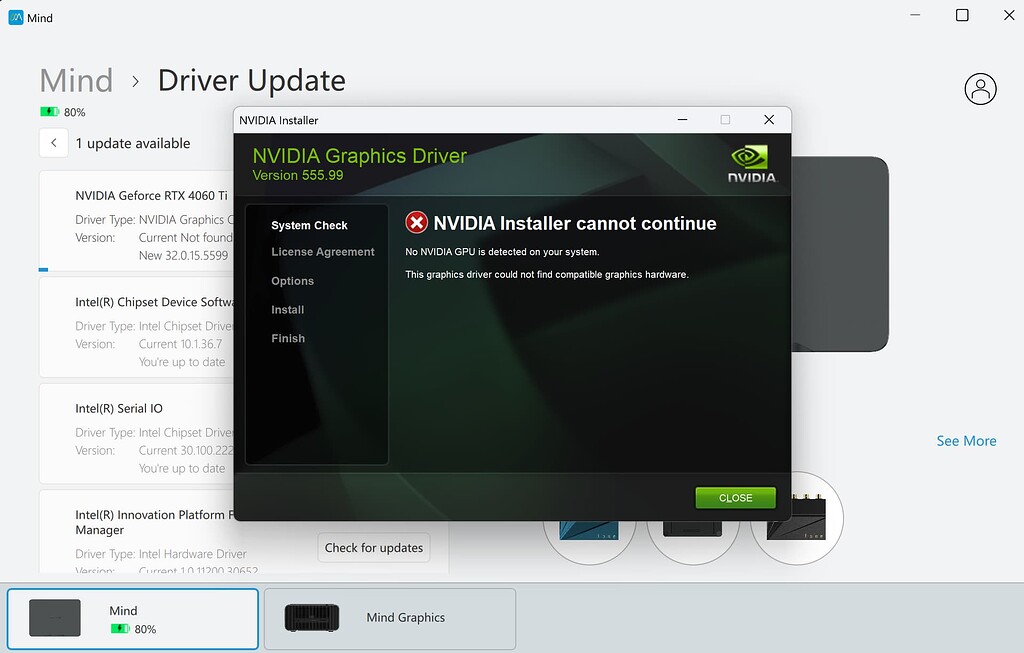The height and width of the screenshot is (653, 1024).
Task: Select the Install step in sidebar
Action: point(287,310)
